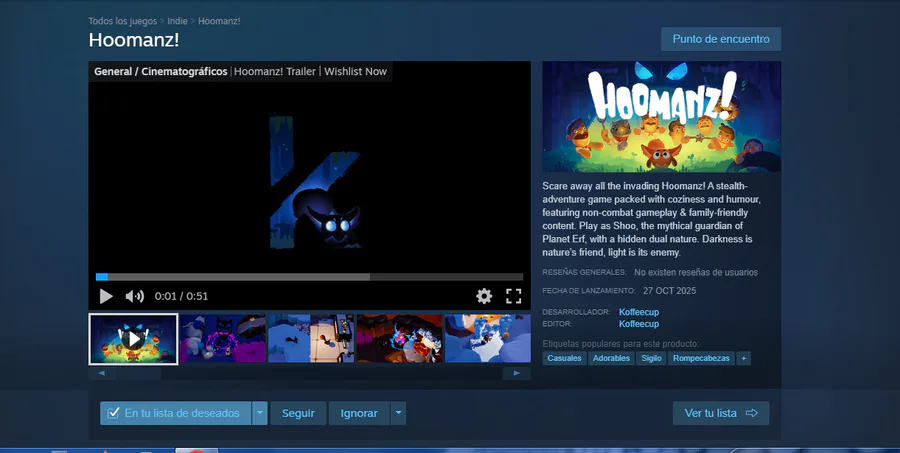Uncheck 'En tu lista de deseados' wishlist button
900x453 pixels.
[x=176, y=413]
